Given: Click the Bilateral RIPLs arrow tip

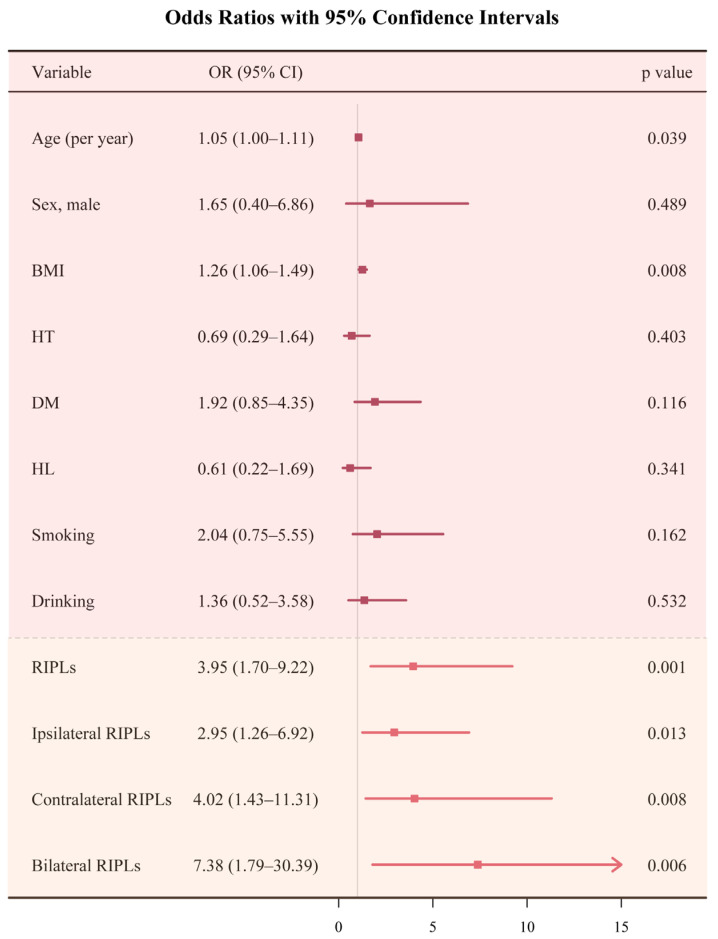Looking at the screenshot, I should tap(617, 865).
